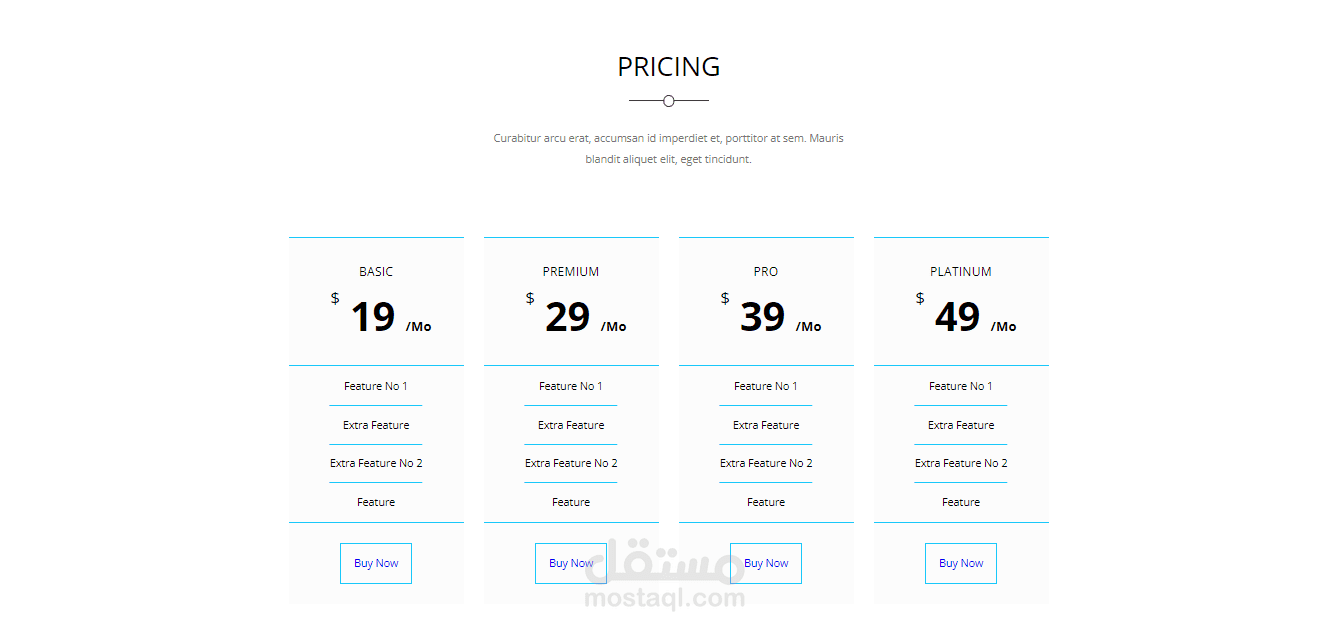Click the PREMIUM plan title
Screen dimensions: 1330x625
click(x=571, y=272)
